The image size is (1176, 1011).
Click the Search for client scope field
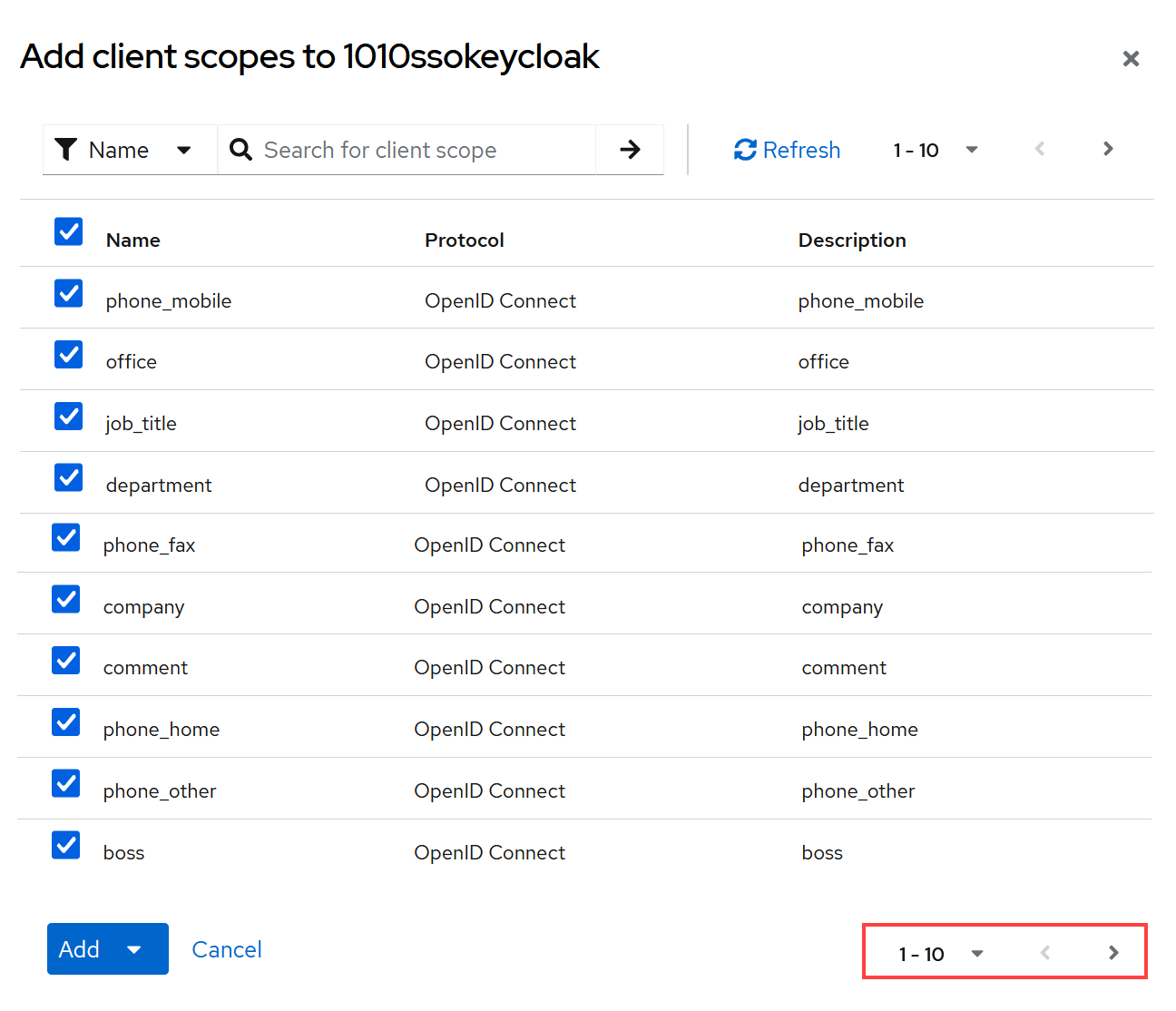[422, 150]
